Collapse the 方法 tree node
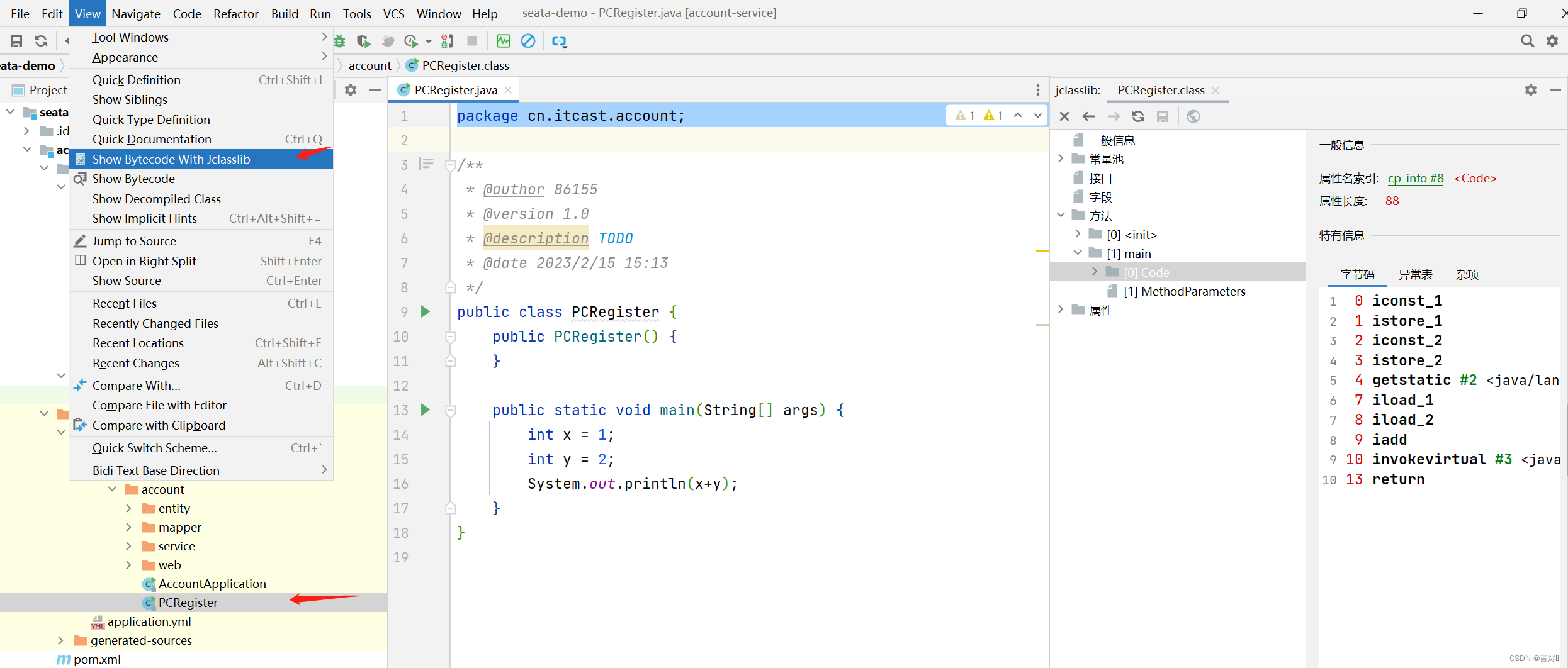 1061,215
